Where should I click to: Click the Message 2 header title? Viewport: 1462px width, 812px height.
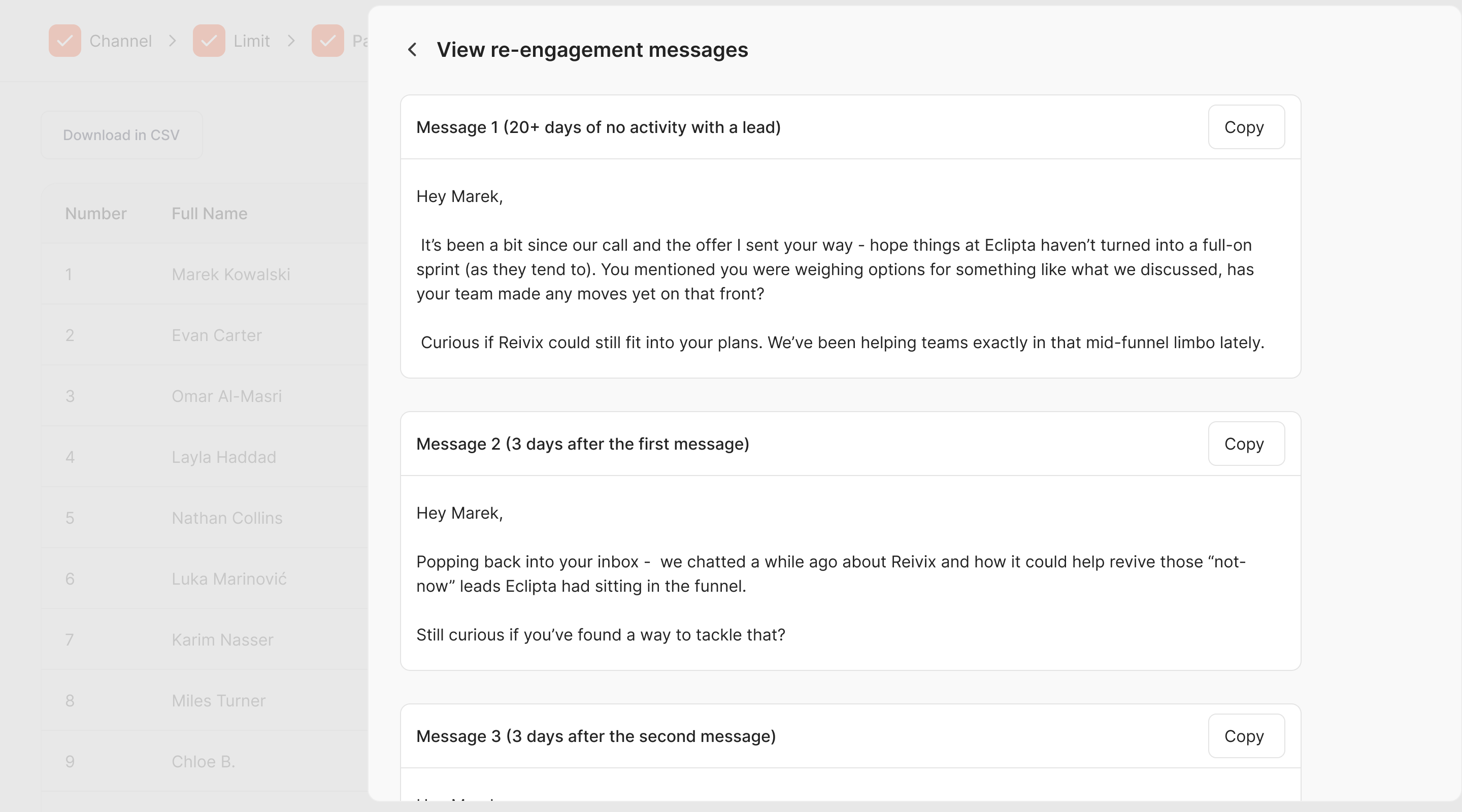pyautogui.click(x=582, y=444)
